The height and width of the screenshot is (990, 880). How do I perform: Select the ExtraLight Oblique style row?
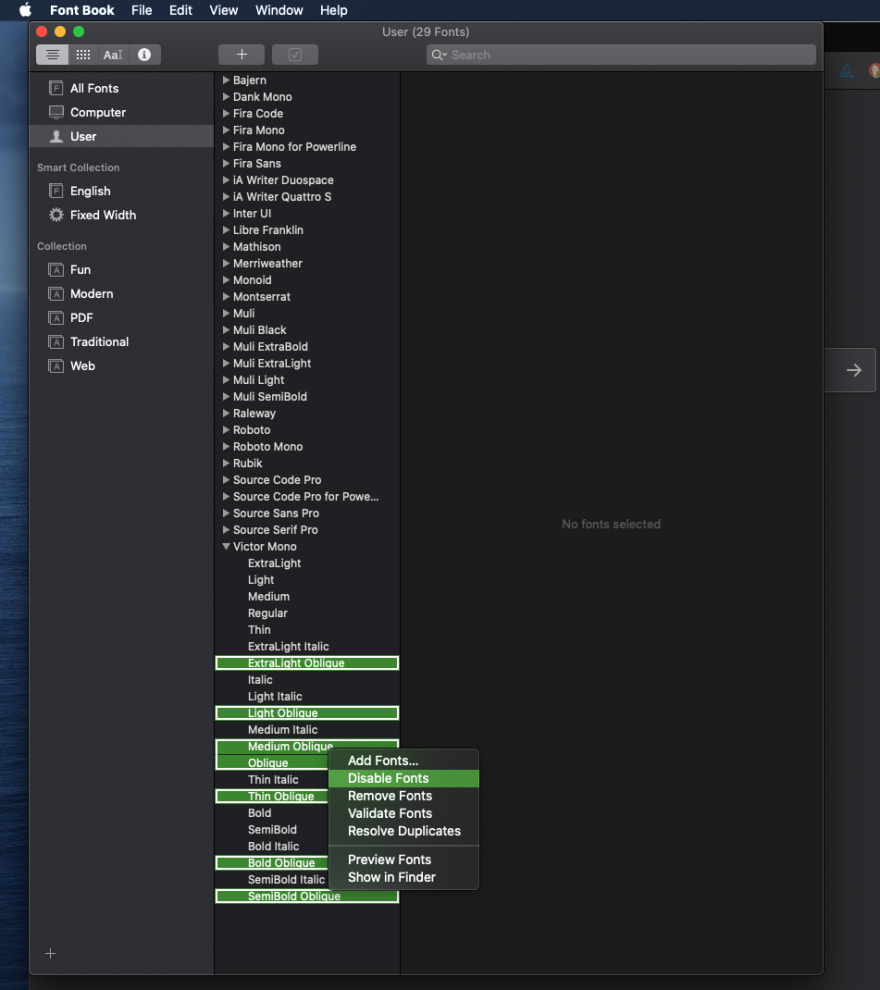[x=307, y=663]
